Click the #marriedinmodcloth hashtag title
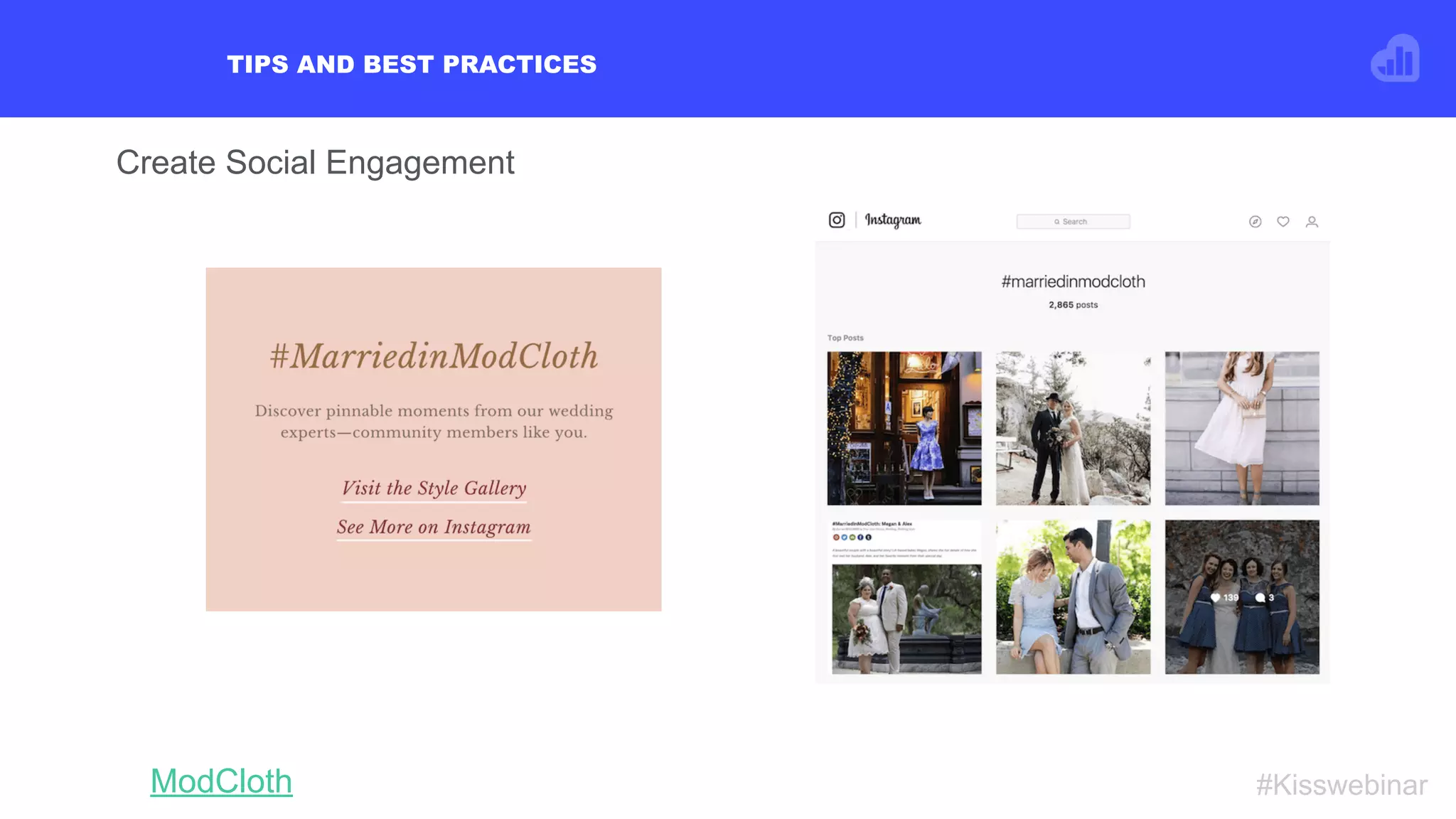The image size is (1456, 819). tap(1073, 282)
